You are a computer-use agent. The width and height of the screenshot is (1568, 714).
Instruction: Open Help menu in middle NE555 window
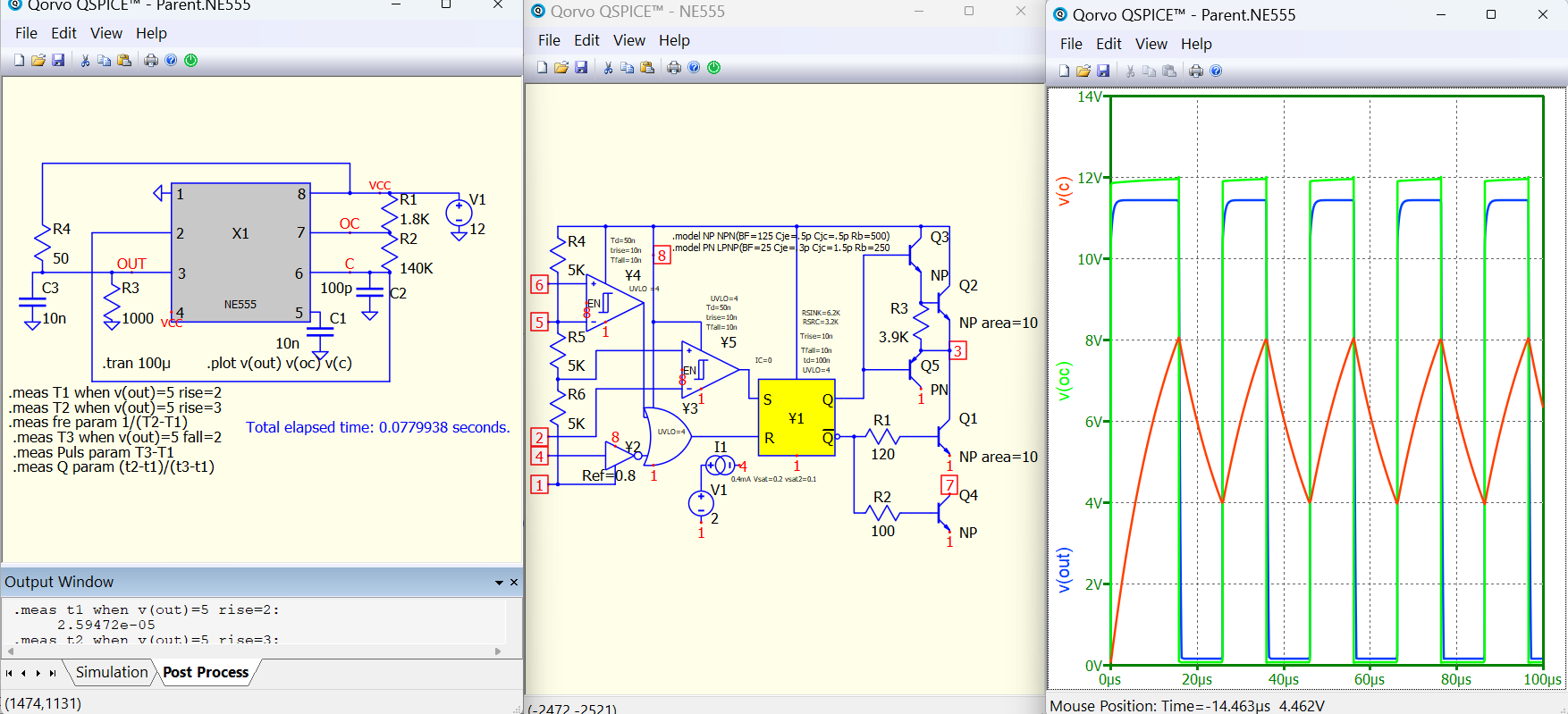pyautogui.click(x=674, y=40)
